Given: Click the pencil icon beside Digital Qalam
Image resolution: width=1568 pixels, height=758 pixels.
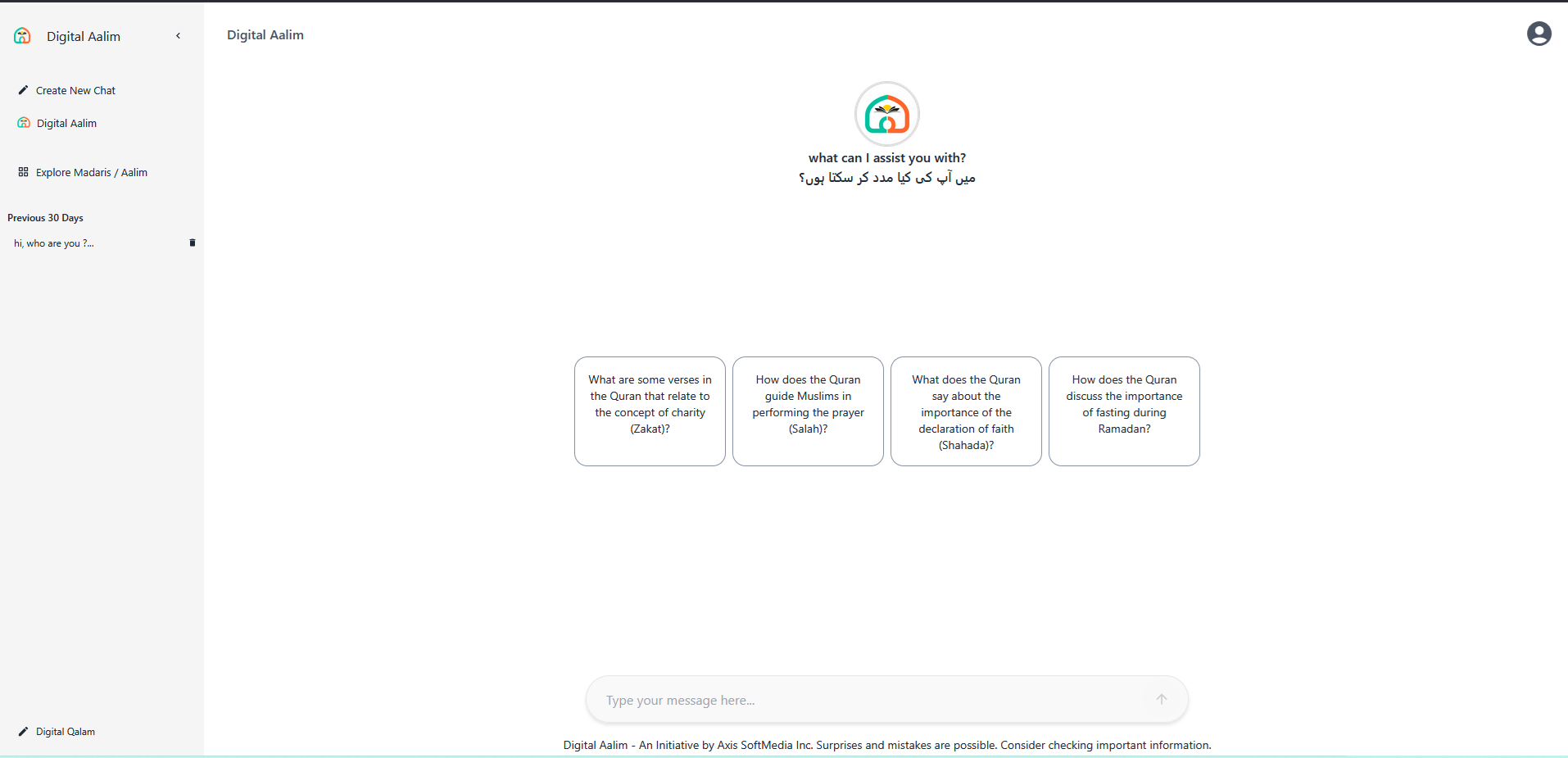Looking at the screenshot, I should pos(23,731).
